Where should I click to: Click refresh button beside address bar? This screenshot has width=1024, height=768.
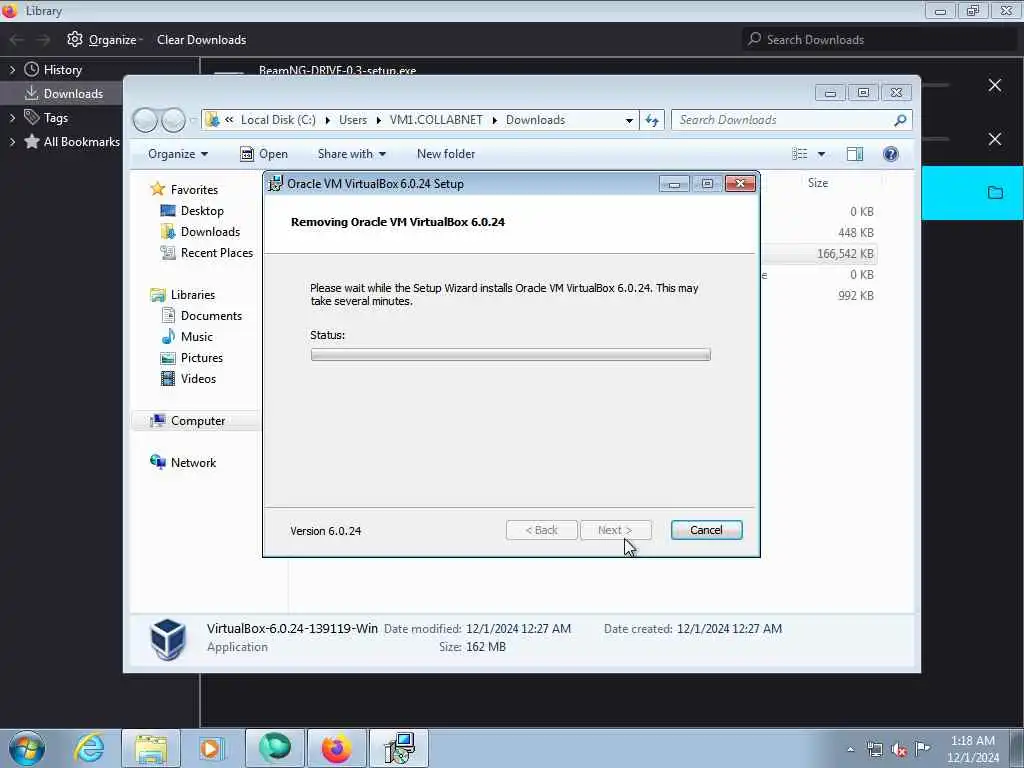tap(652, 120)
